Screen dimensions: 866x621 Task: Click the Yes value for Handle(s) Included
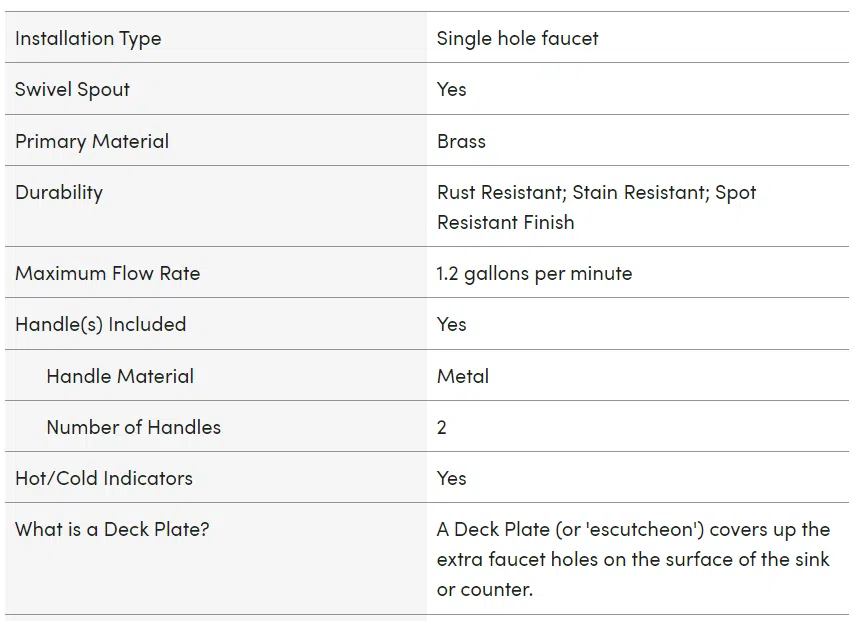click(x=451, y=324)
